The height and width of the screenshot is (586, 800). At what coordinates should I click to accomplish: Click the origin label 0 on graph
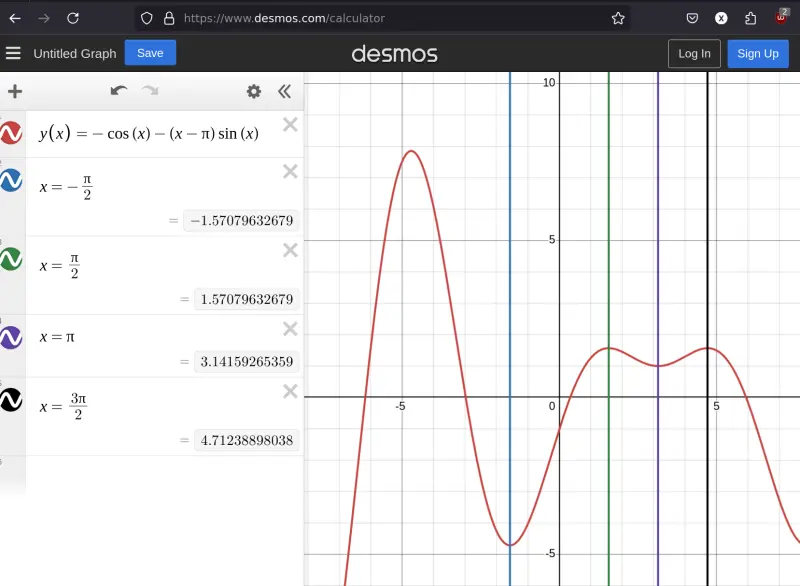pyautogui.click(x=552, y=406)
